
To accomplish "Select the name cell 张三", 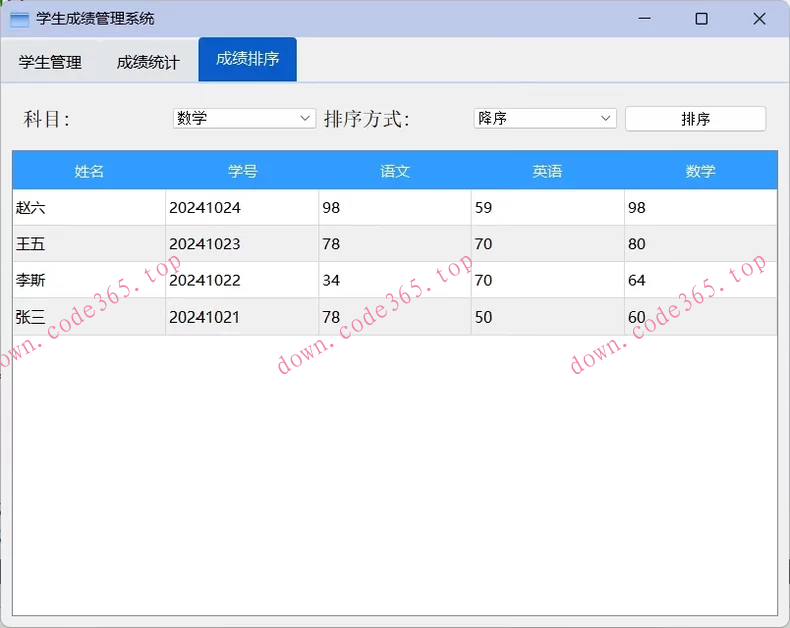I will [89, 317].
